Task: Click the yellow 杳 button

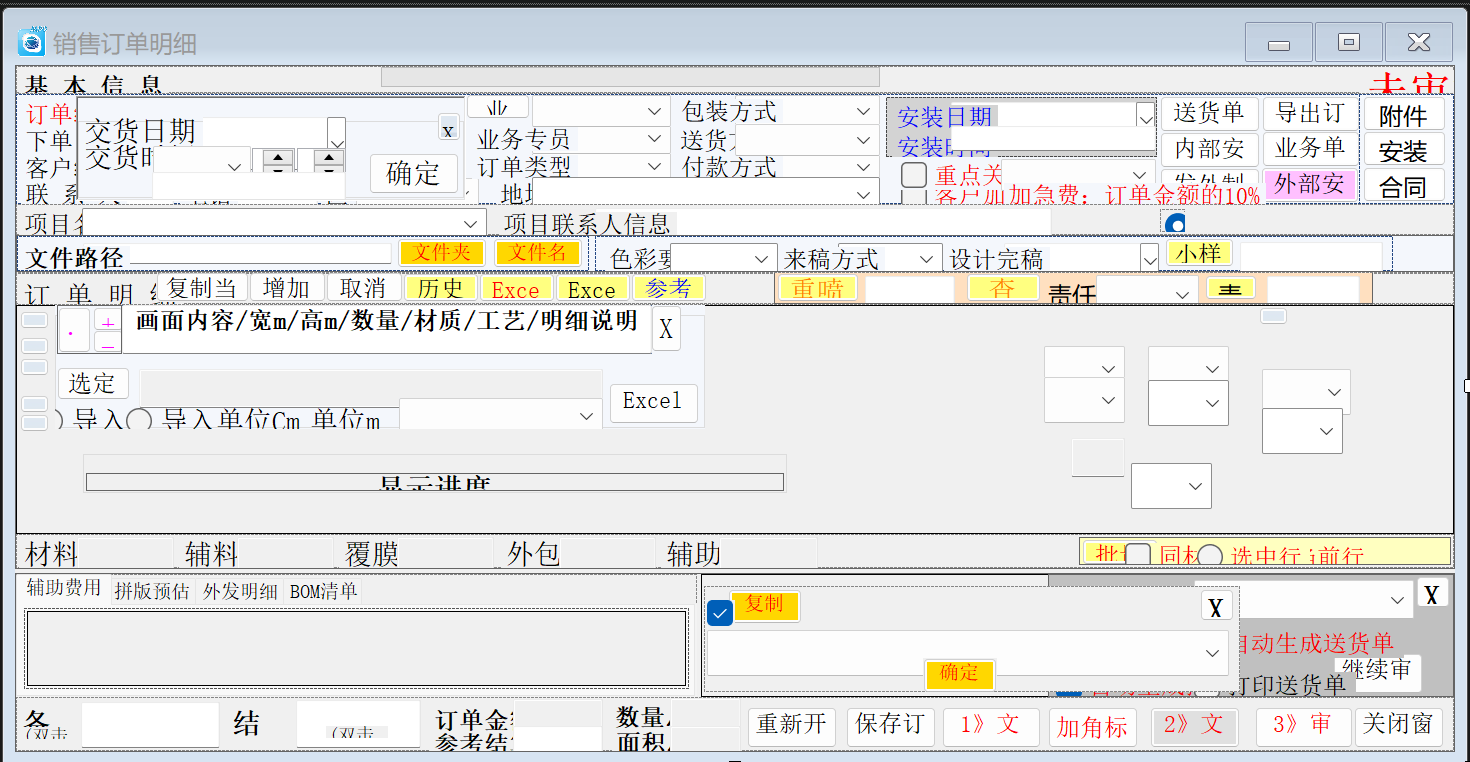Action: [1003, 289]
